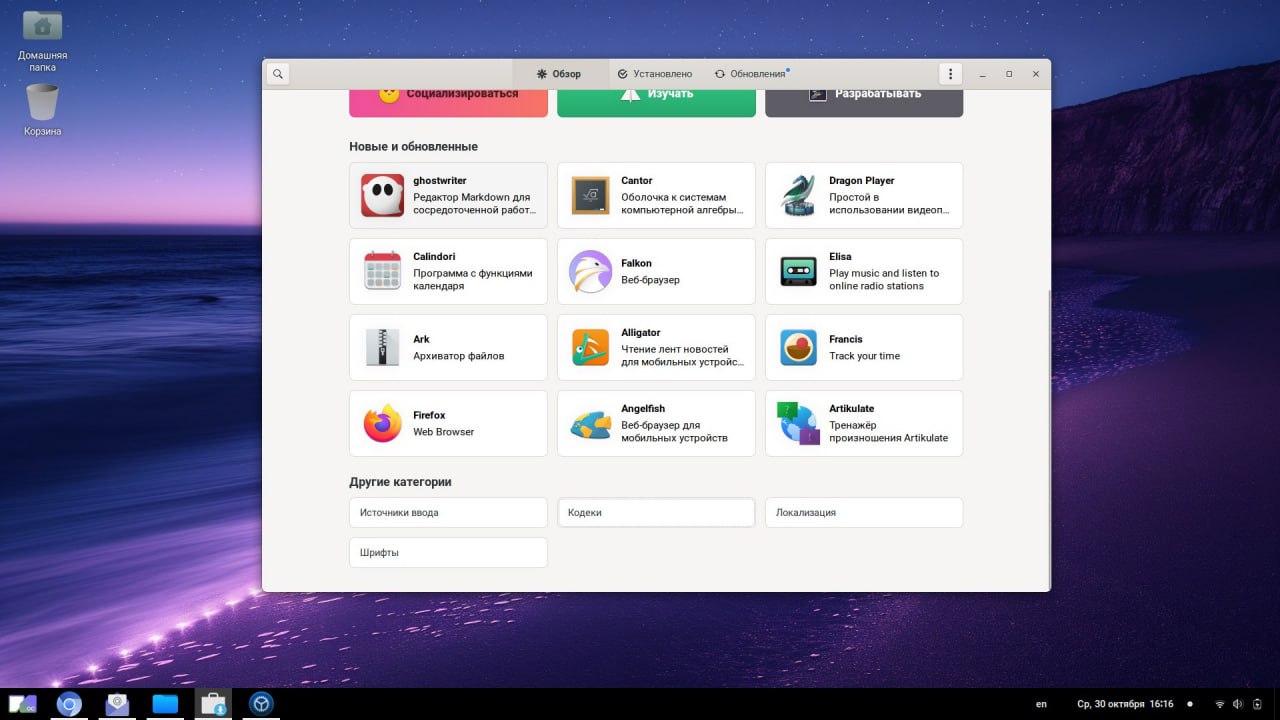This screenshot has height=720, width=1280.
Task: Click the Falkon browser icon
Action: tap(590, 271)
